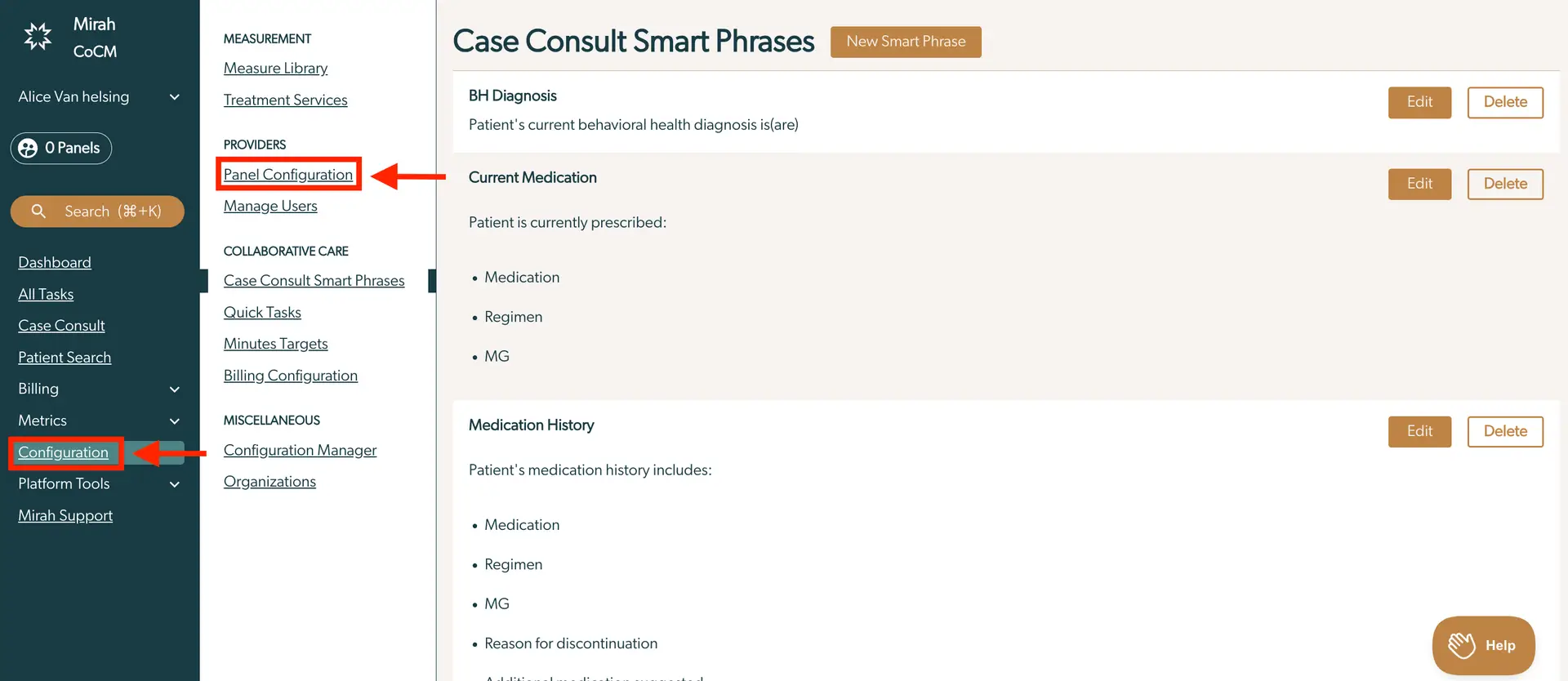Open the Measure Library

tap(275, 68)
